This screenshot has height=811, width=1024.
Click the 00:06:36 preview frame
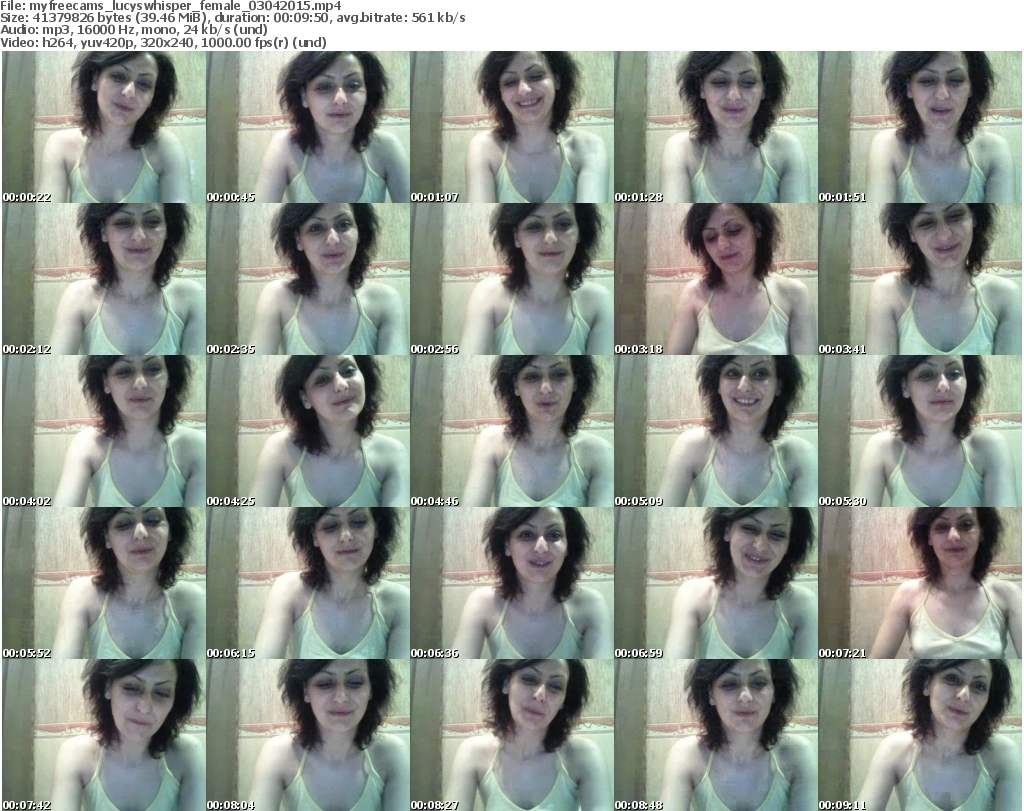(x=511, y=582)
